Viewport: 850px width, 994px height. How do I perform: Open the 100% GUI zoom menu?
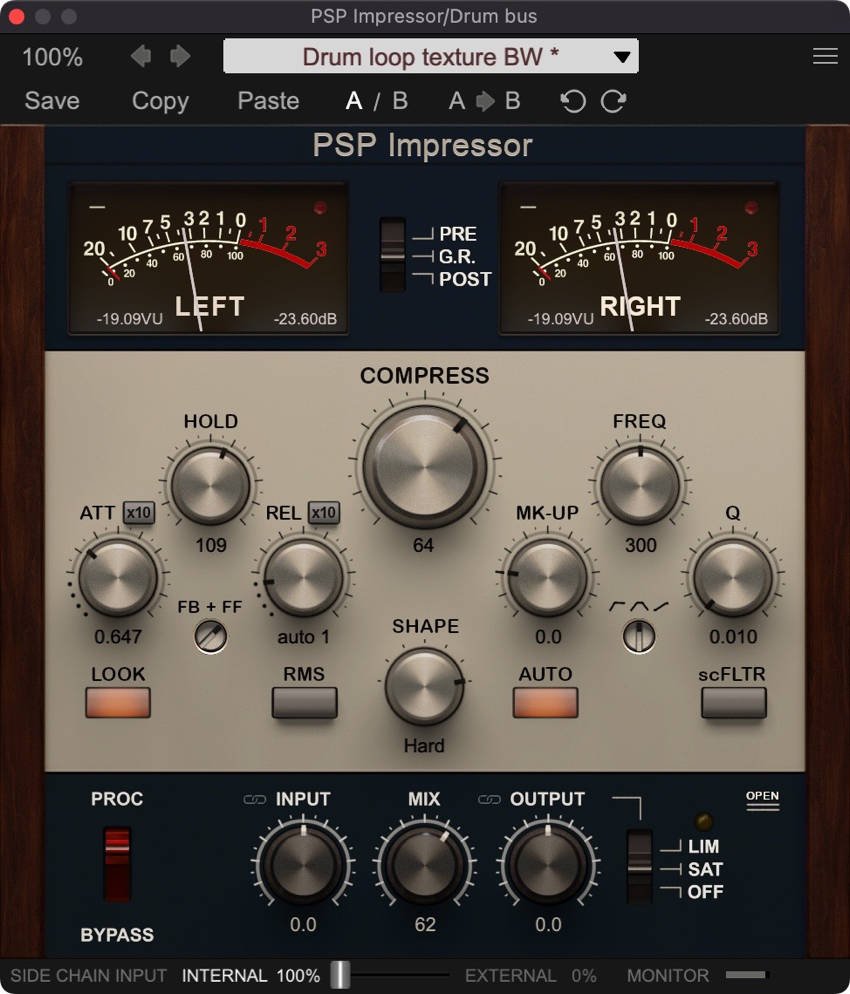tap(53, 57)
